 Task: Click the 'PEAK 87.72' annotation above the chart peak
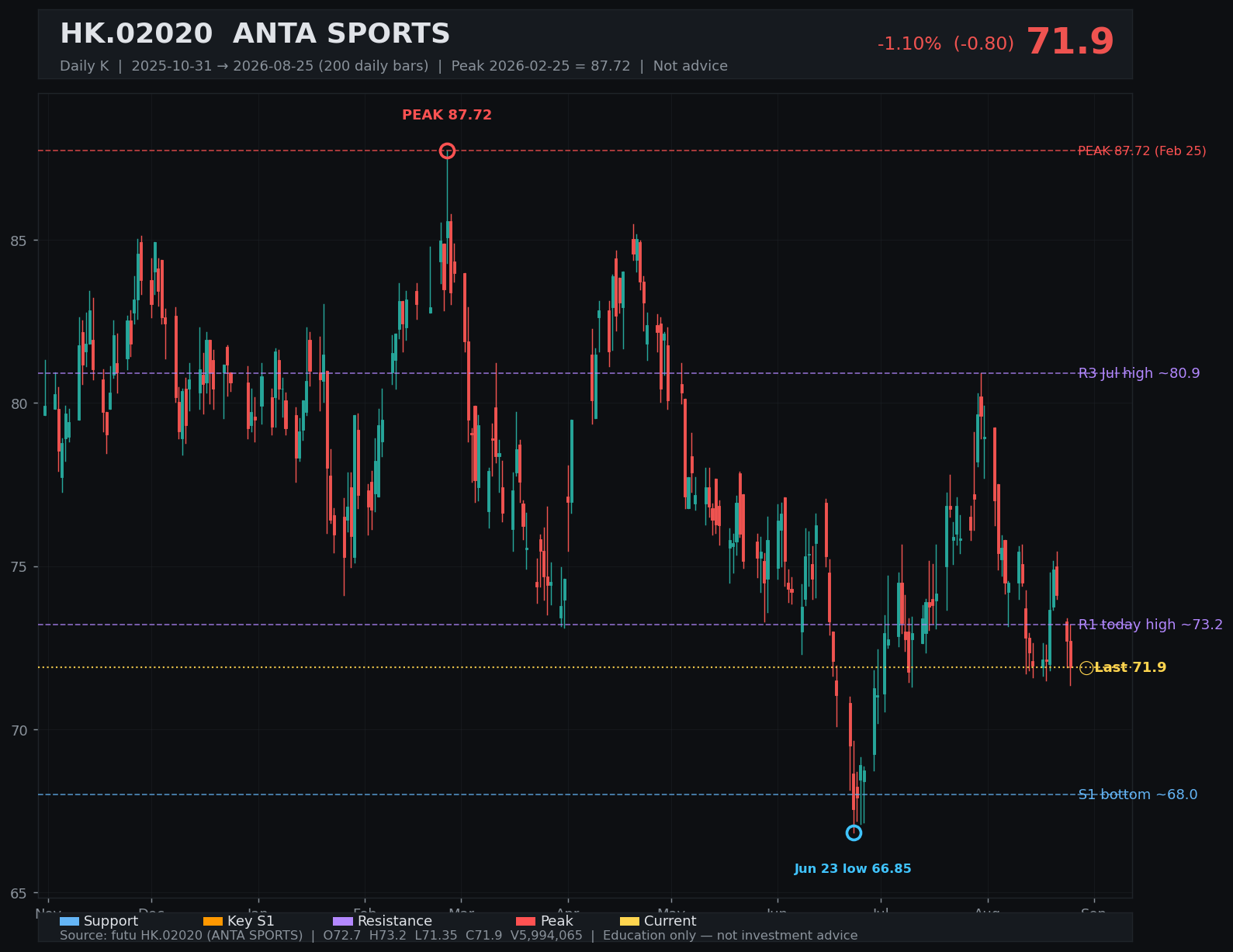click(447, 115)
